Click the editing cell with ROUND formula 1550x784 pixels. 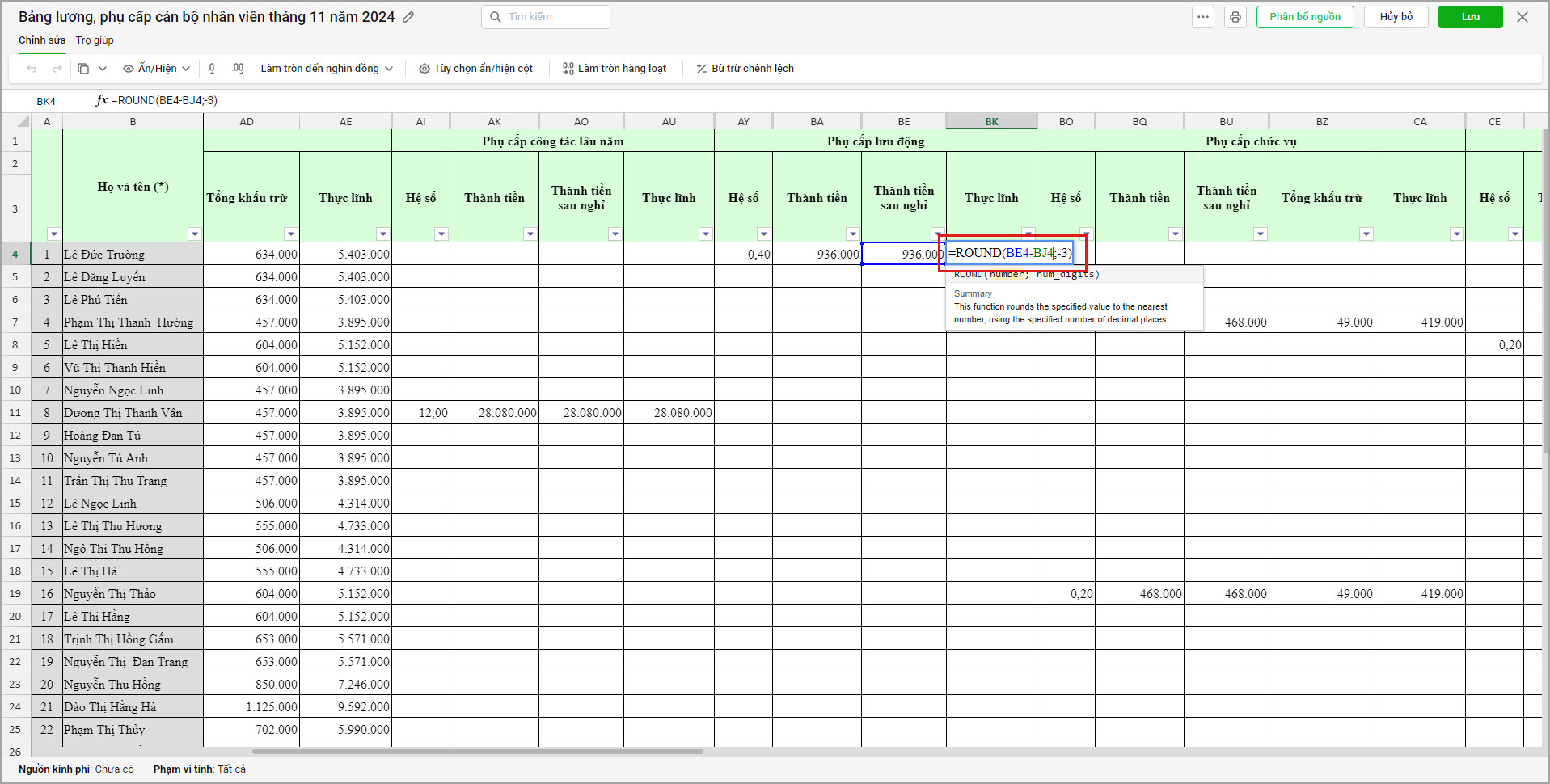[x=1010, y=253]
